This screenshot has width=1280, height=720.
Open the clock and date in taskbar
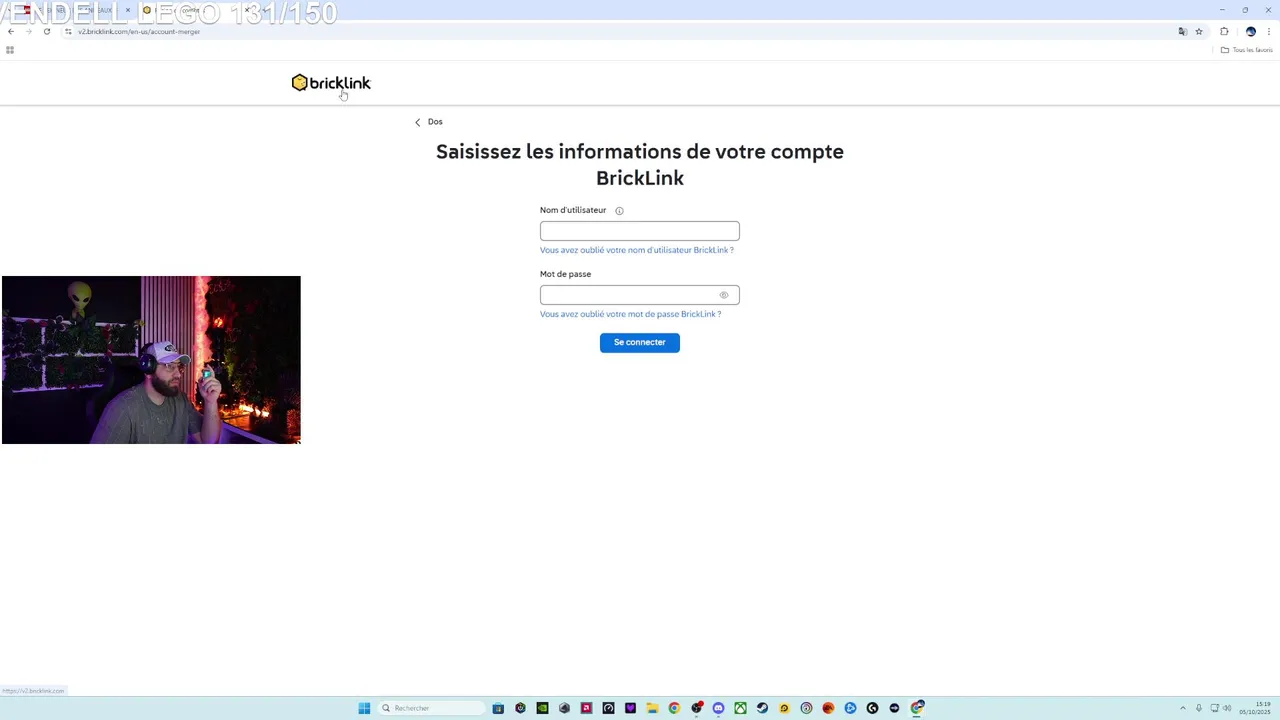[x=1255, y=708]
